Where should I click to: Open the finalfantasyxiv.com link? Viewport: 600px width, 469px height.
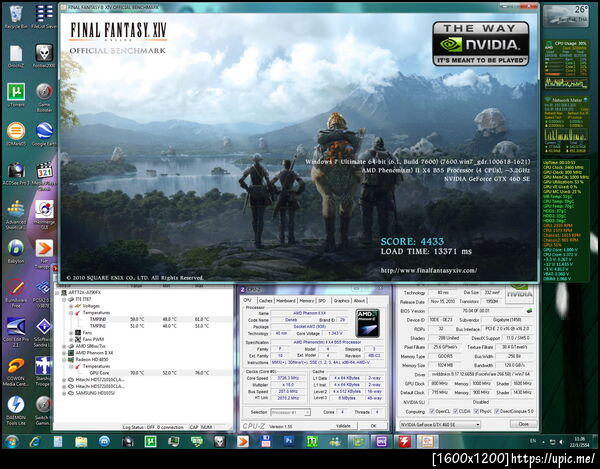click(x=429, y=270)
